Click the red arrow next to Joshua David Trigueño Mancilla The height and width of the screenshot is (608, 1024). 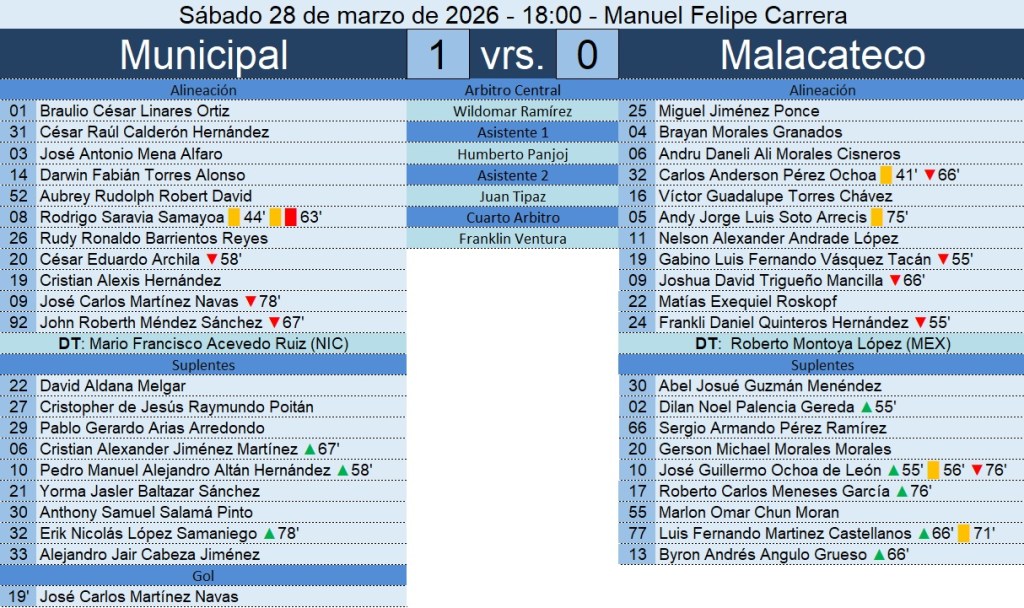pos(894,281)
